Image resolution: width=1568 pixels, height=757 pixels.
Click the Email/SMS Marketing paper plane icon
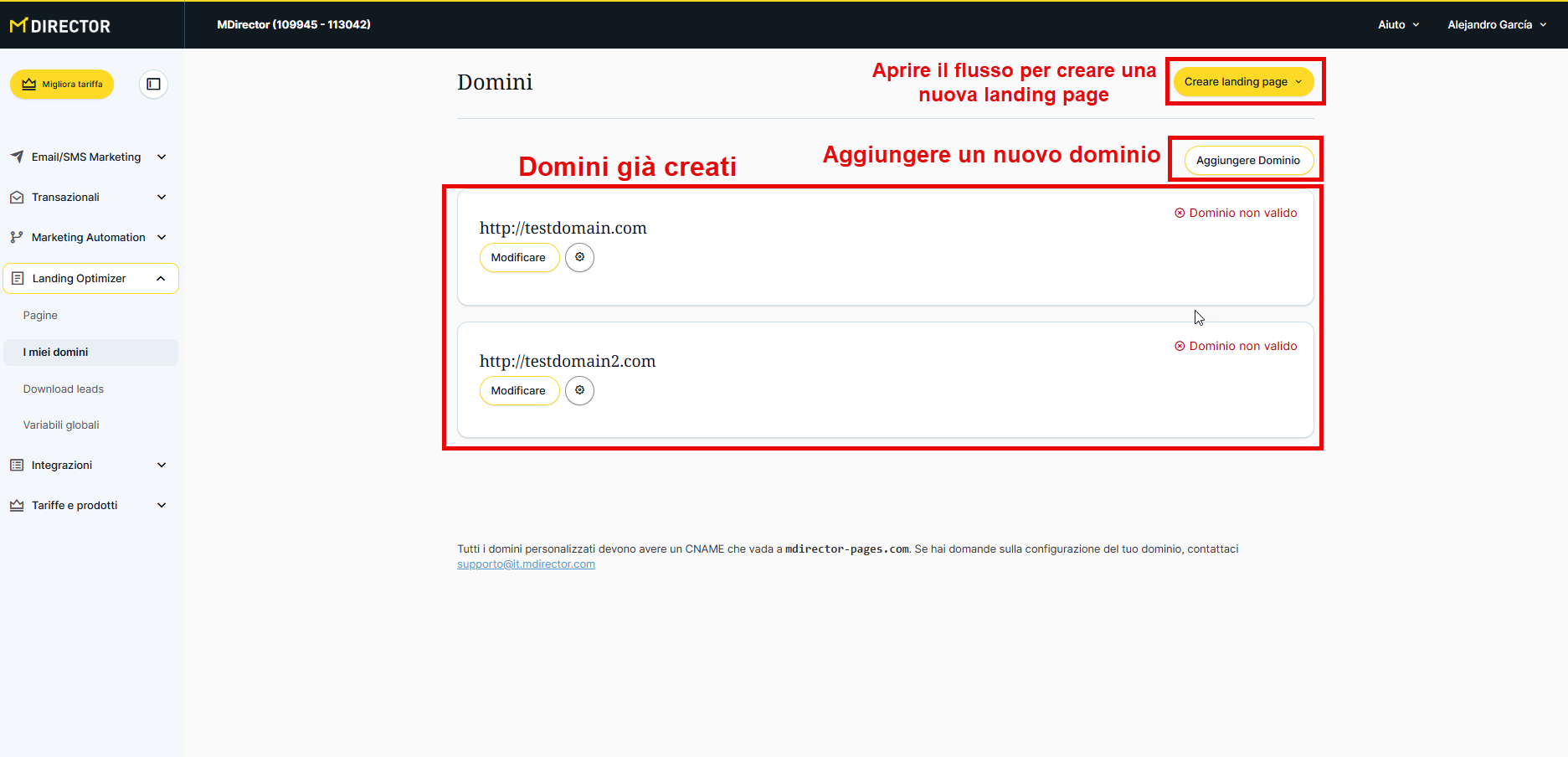coord(17,157)
